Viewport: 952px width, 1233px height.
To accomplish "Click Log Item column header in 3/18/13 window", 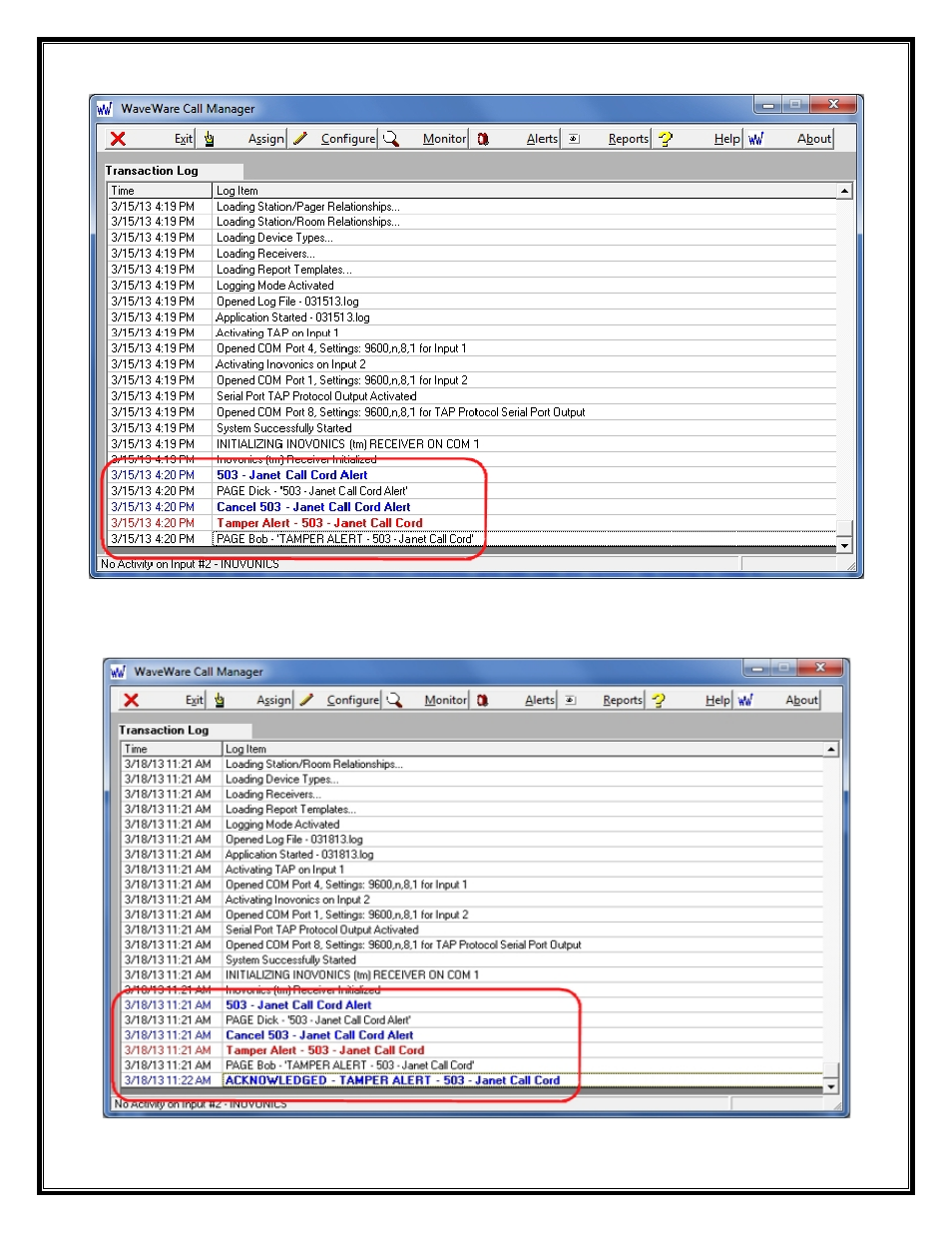I will [x=523, y=749].
